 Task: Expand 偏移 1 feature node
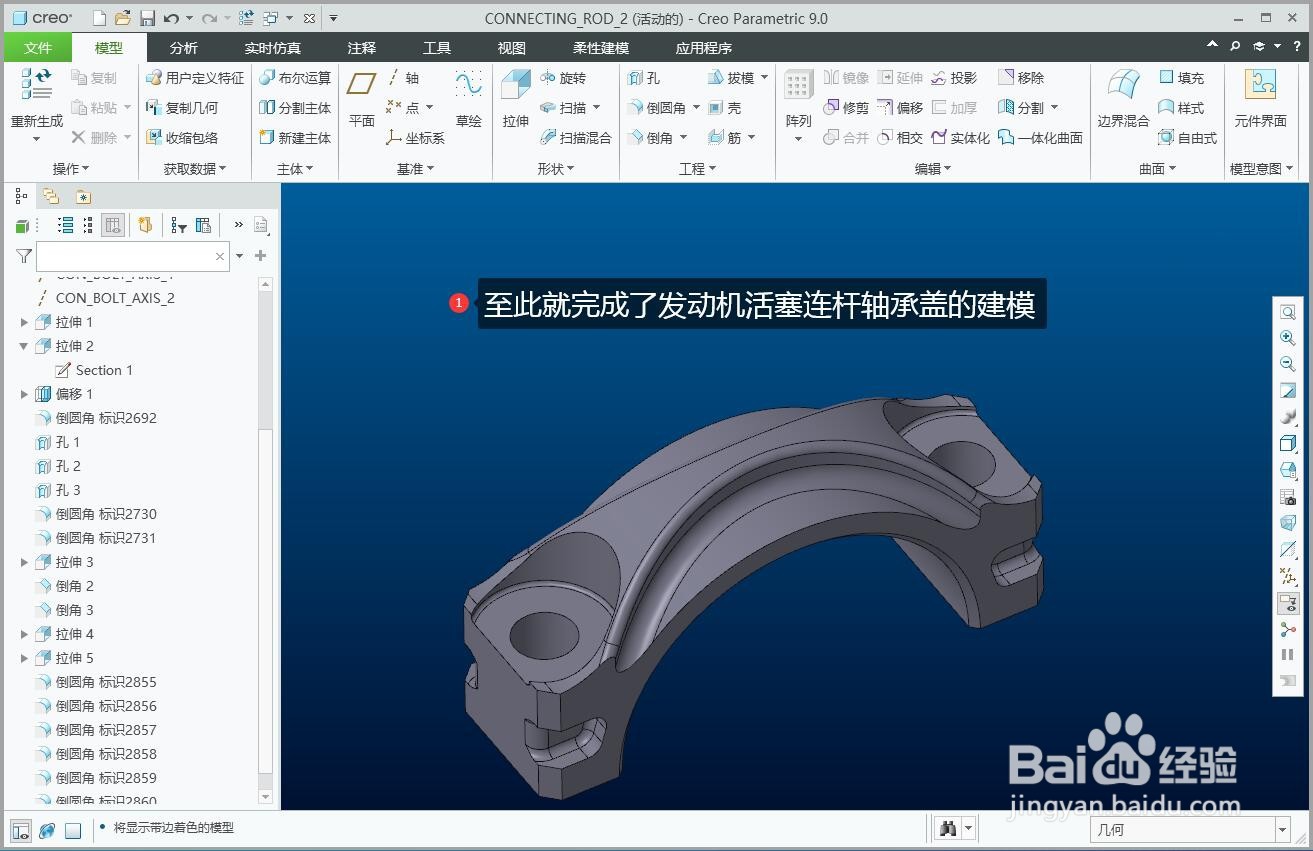[x=24, y=394]
